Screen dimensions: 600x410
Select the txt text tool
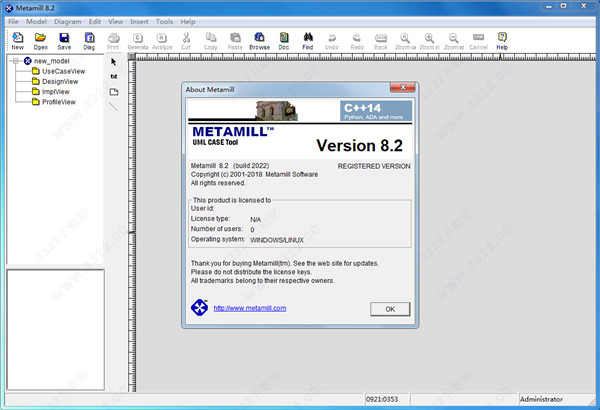pos(114,77)
